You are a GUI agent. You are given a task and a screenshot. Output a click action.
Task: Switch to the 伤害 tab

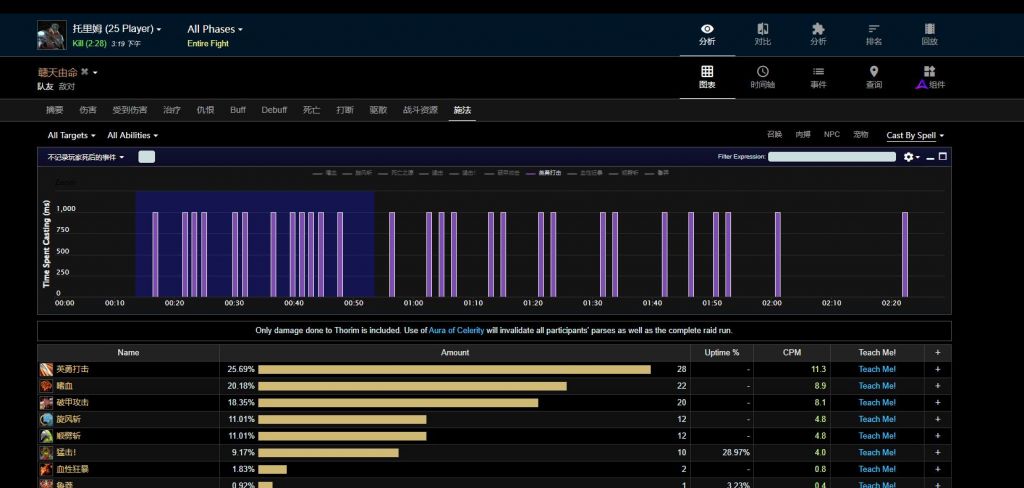pos(88,110)
